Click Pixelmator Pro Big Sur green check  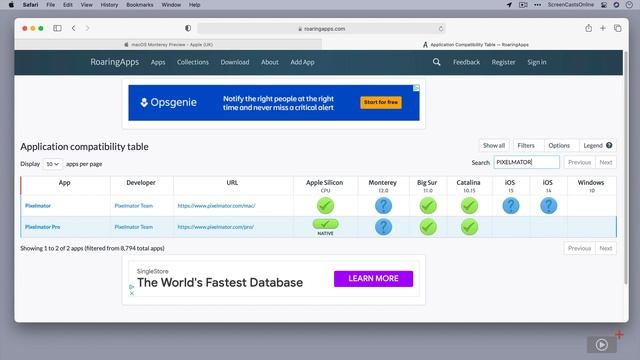tap(428, 227)
